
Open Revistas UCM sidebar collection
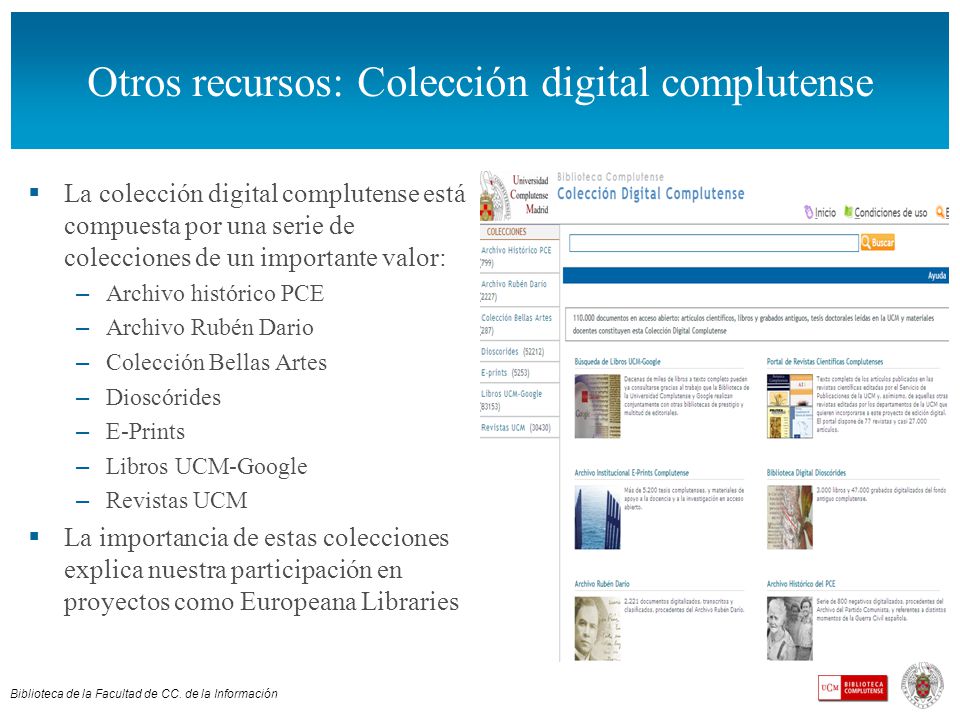pyautogui.click(x=516, y=427)
